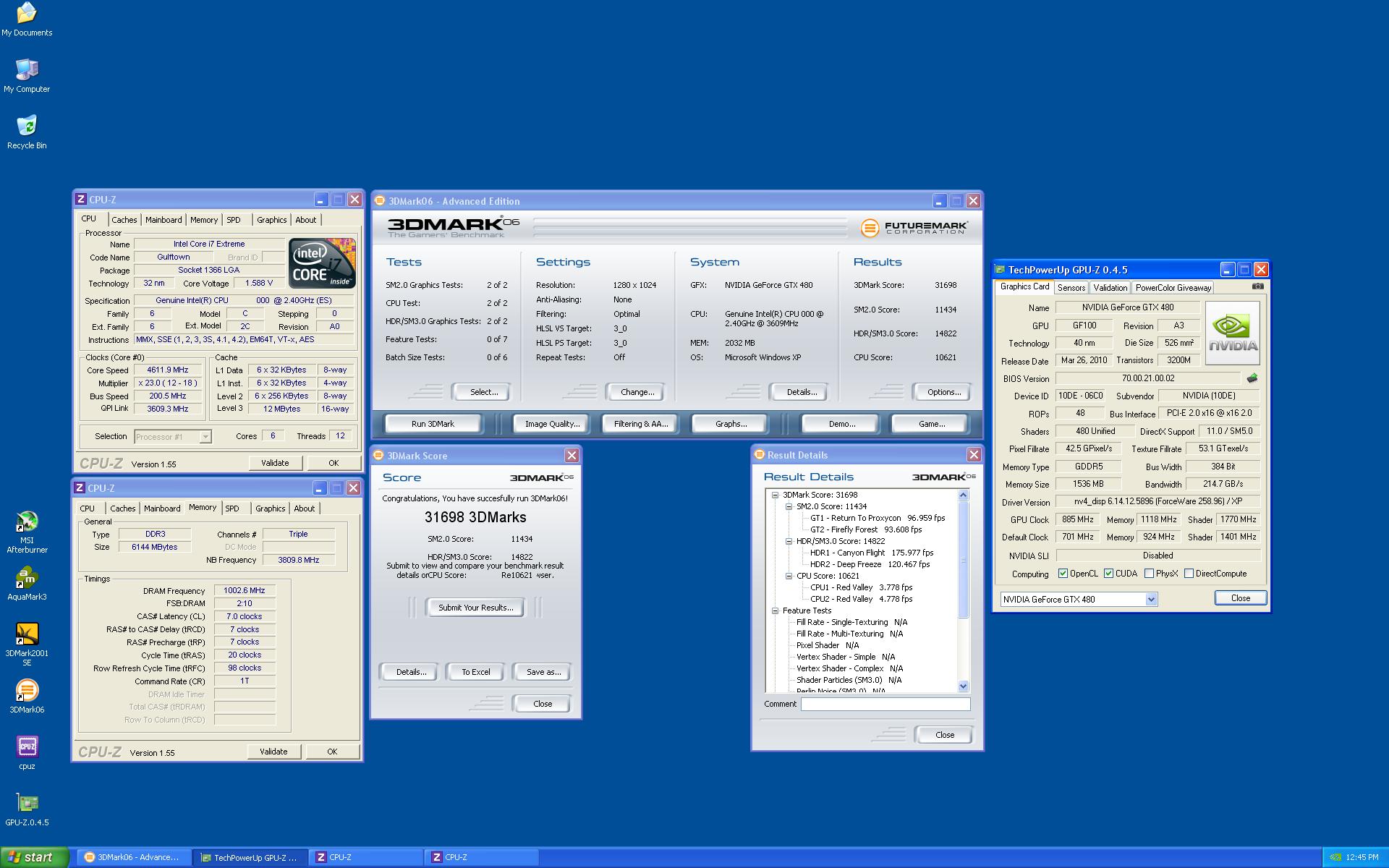Click the Run 3DMark button
1389x868 pixels.
point(433,424)
